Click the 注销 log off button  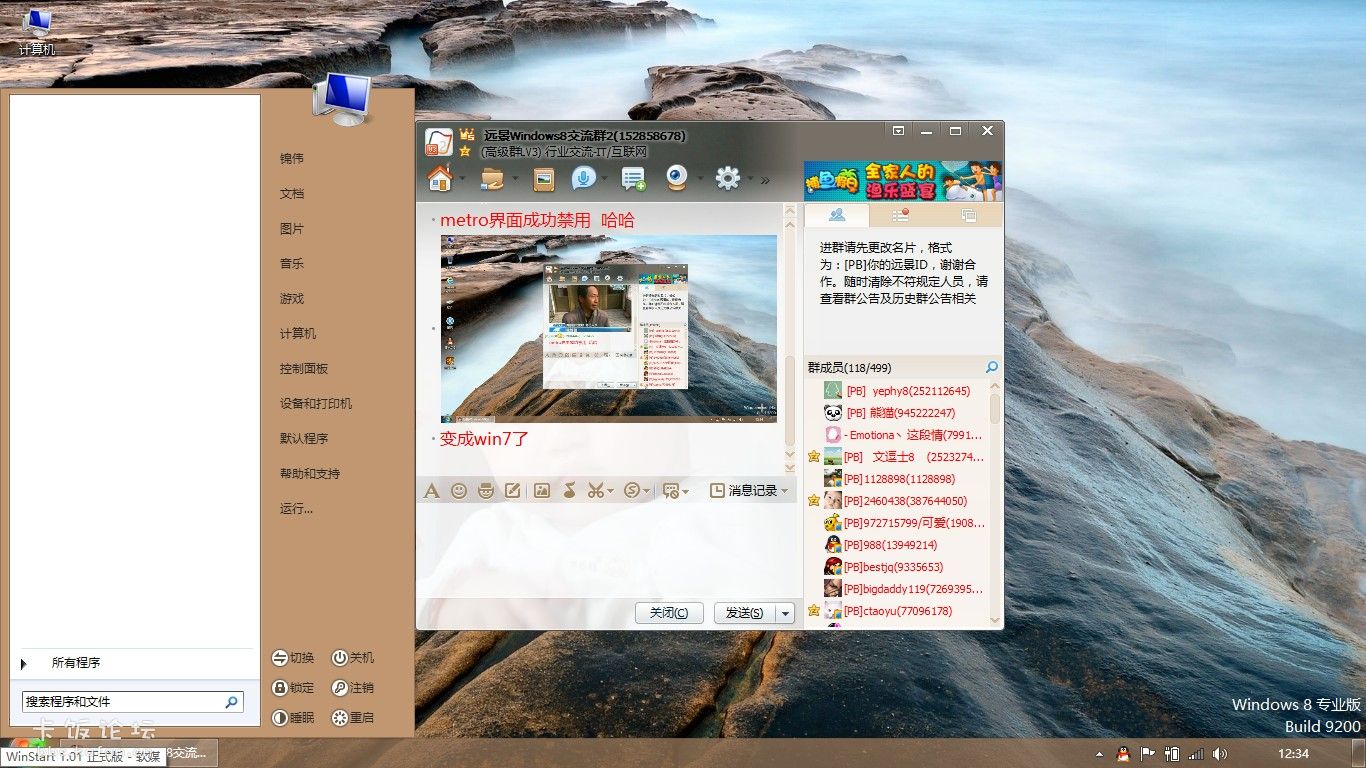tap(353, 688)
